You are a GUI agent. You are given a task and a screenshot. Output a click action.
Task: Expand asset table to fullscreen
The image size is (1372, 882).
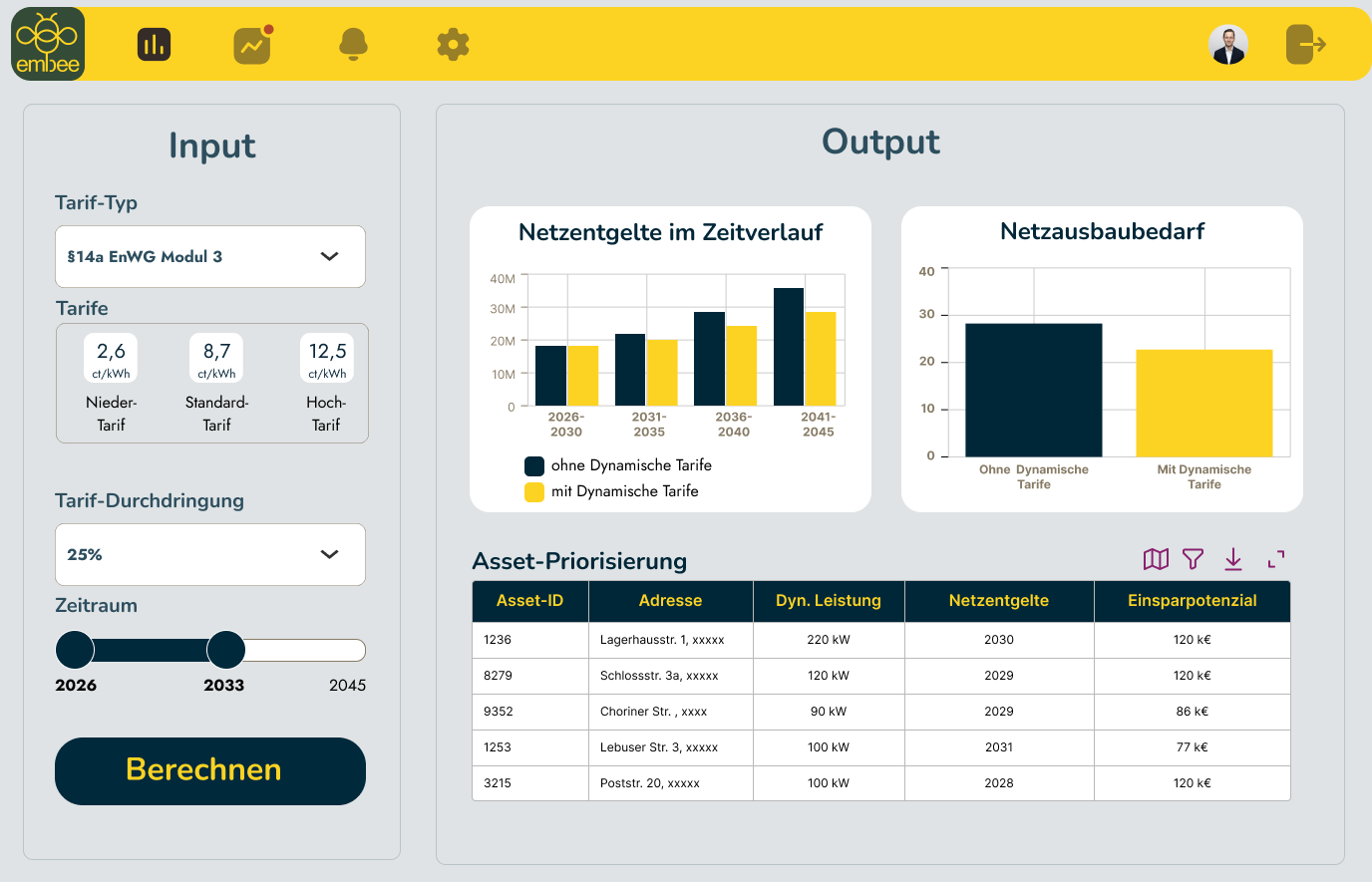pyautogui.click(x=1276, y=559)
